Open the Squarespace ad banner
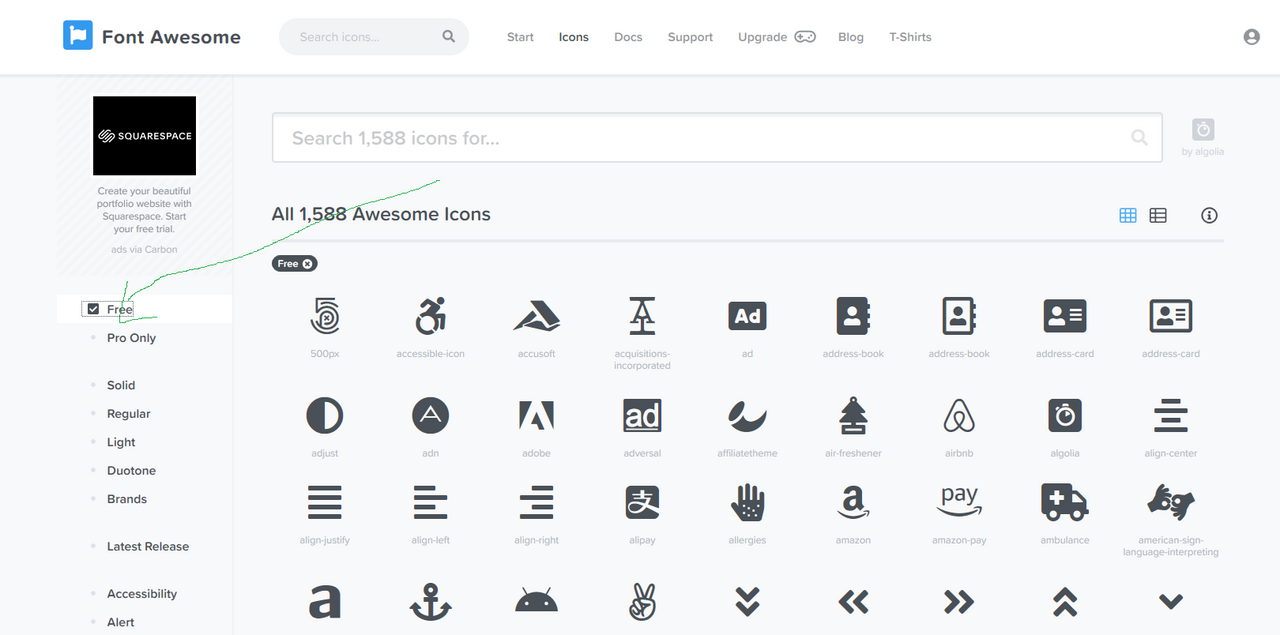This screenshot has height=635, width=1280. coord(144,136)
